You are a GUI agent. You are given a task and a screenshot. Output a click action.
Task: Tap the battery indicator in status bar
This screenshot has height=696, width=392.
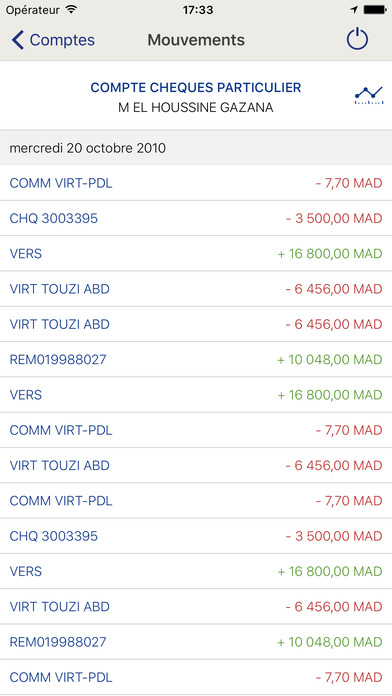point(375,10)
